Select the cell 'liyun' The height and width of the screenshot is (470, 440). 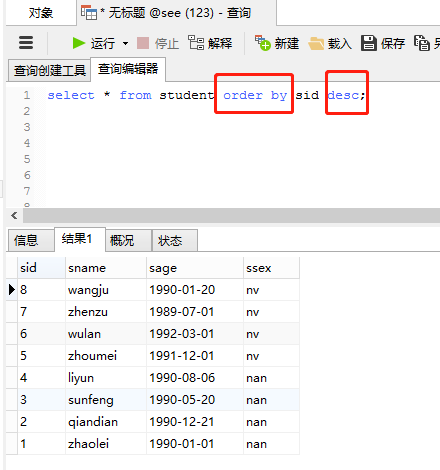[x=106, y=378]
